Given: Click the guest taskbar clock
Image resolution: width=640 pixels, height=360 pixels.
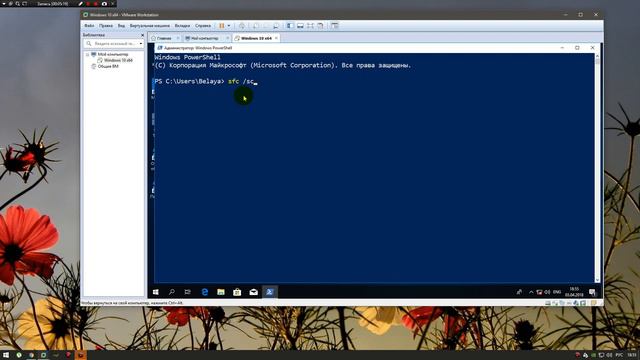Looking at the screenshot, I should [574, 292].
